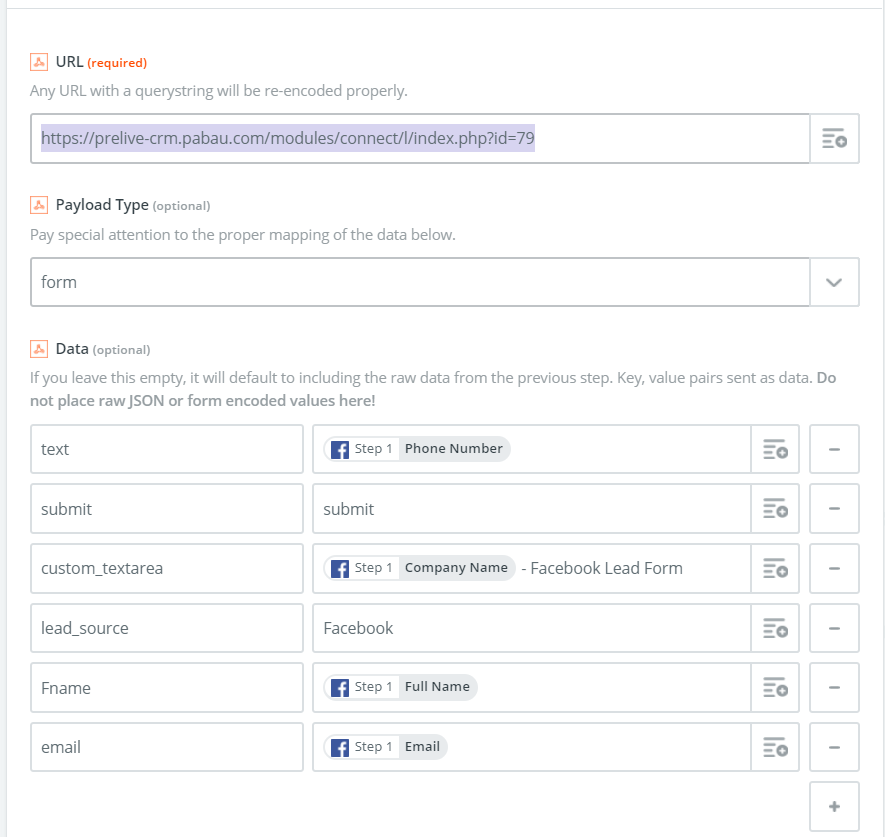Remove the email data row
Viewport: 885px width, 837px height.
tap(834, 747)
